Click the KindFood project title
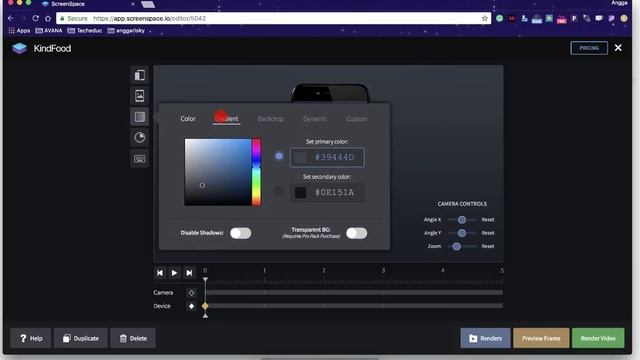The width and height of the screenshot is (640, 360). pos(52,48)
